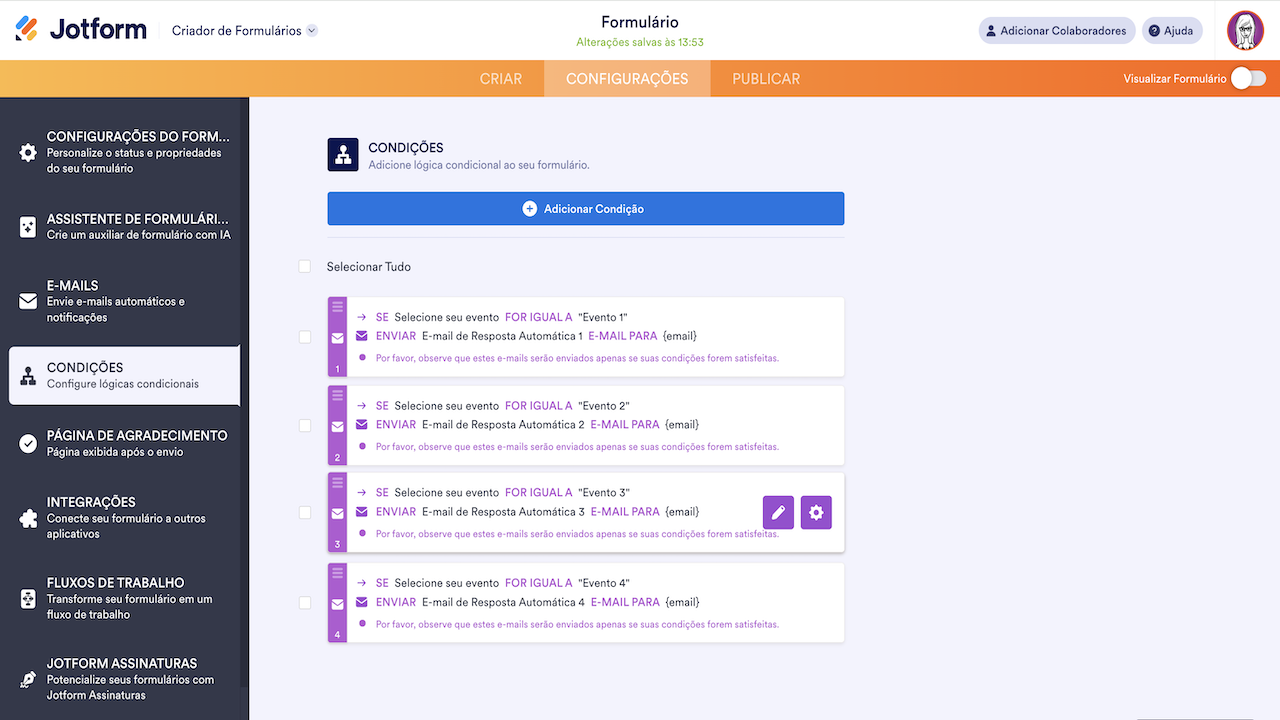Open the Criador de Formulários dropdown
1280x720 pixels.
click(245, 31)
